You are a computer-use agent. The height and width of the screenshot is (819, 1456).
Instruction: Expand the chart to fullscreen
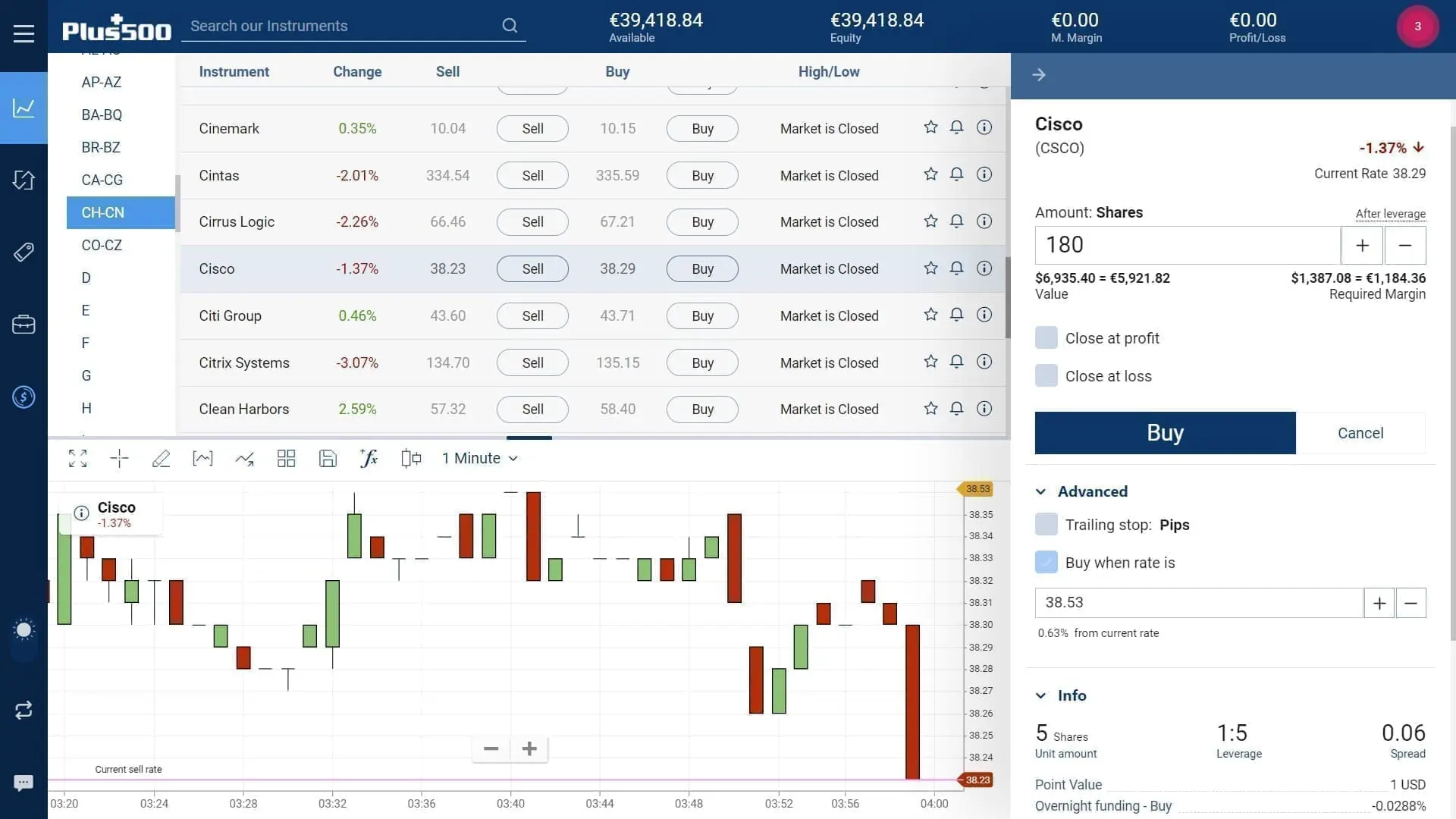[77, 458]
